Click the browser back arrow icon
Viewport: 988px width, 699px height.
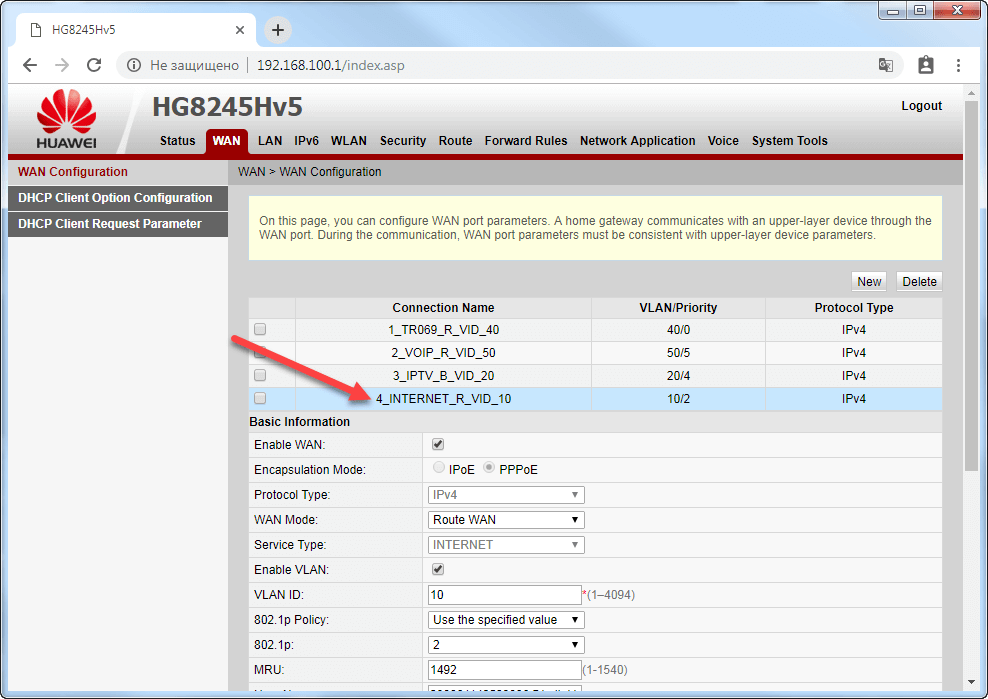click(x=30, y=65)
